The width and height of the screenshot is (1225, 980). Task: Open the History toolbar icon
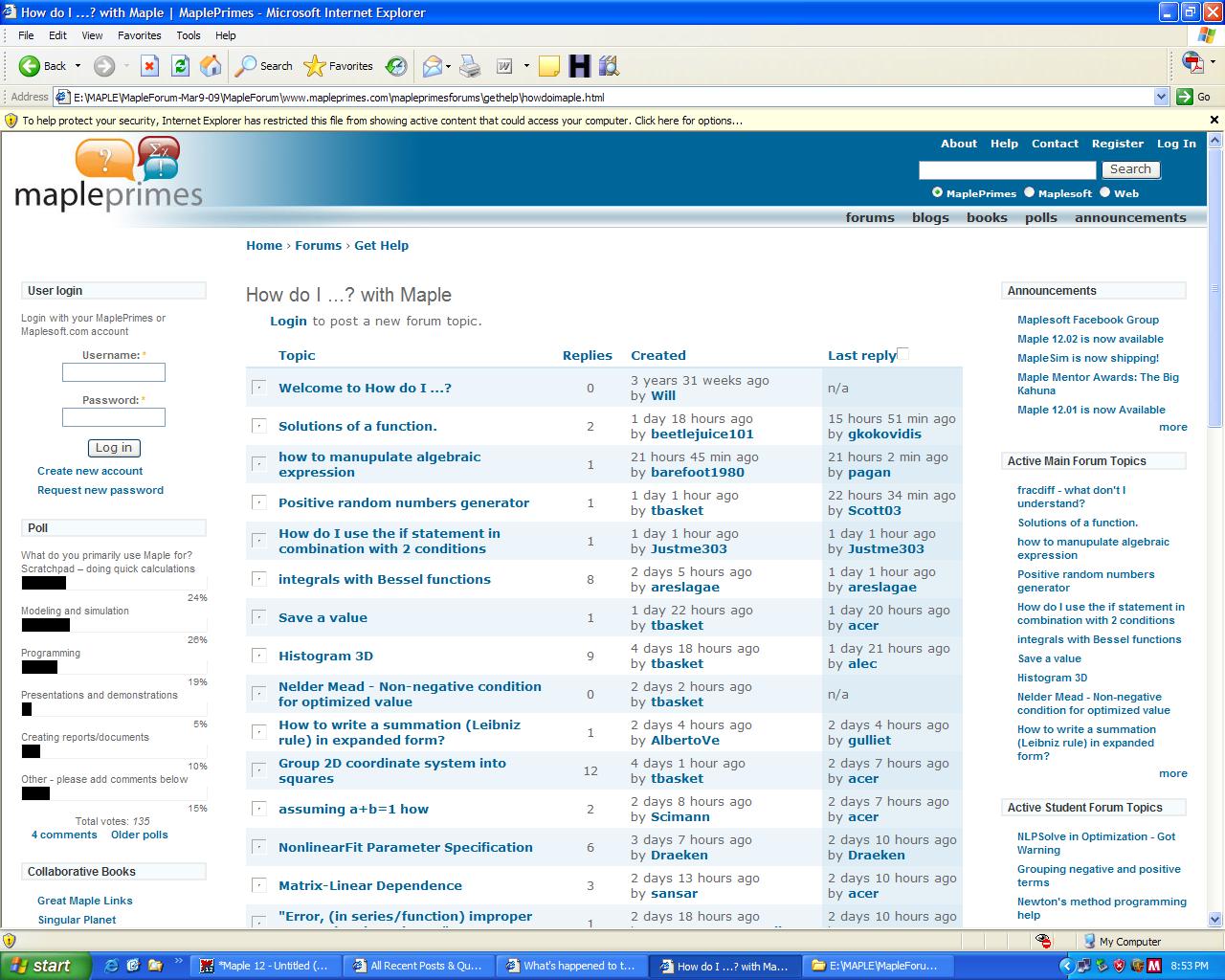396,66
